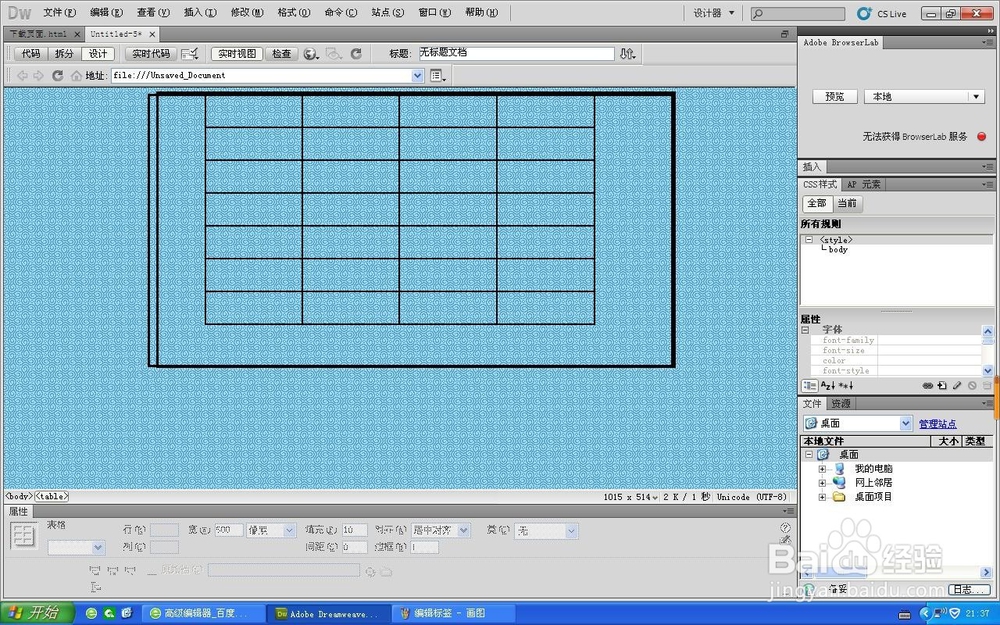Click the new CSS rule icon
This screenshot has height=625, width=1000.
(x=943, y=385)
